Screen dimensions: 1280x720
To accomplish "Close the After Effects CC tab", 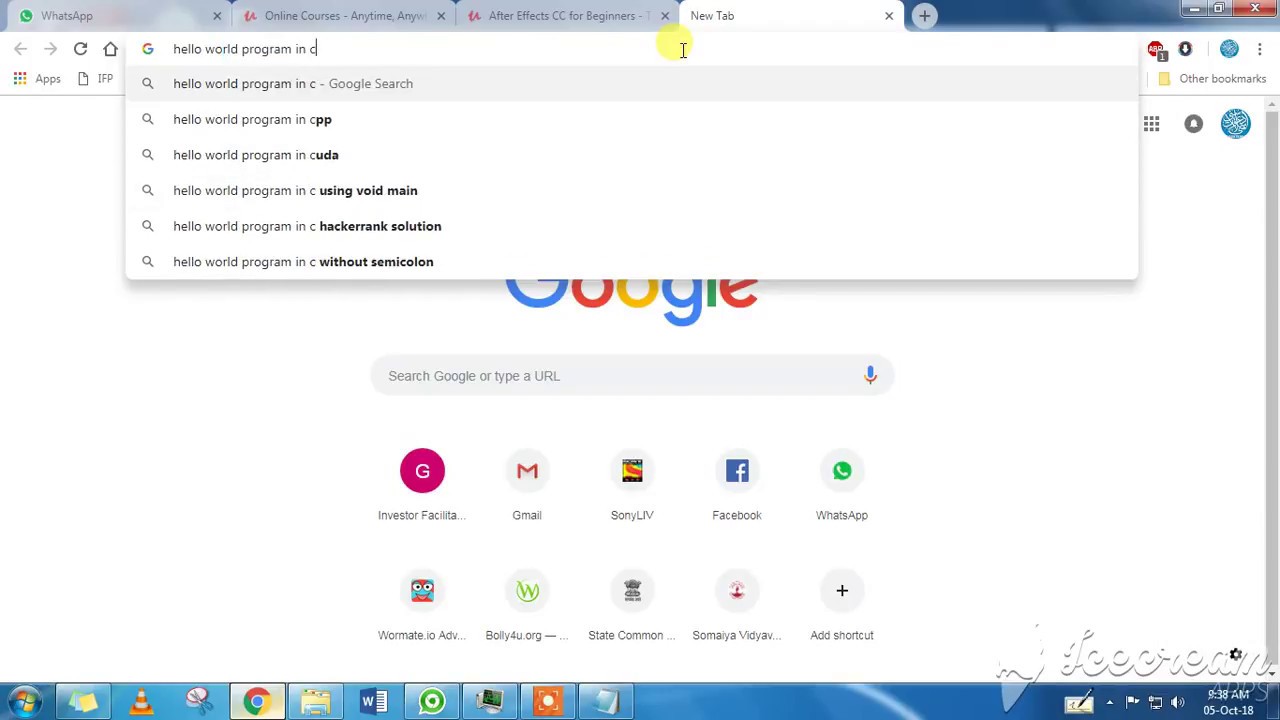I will pos(665,16).
